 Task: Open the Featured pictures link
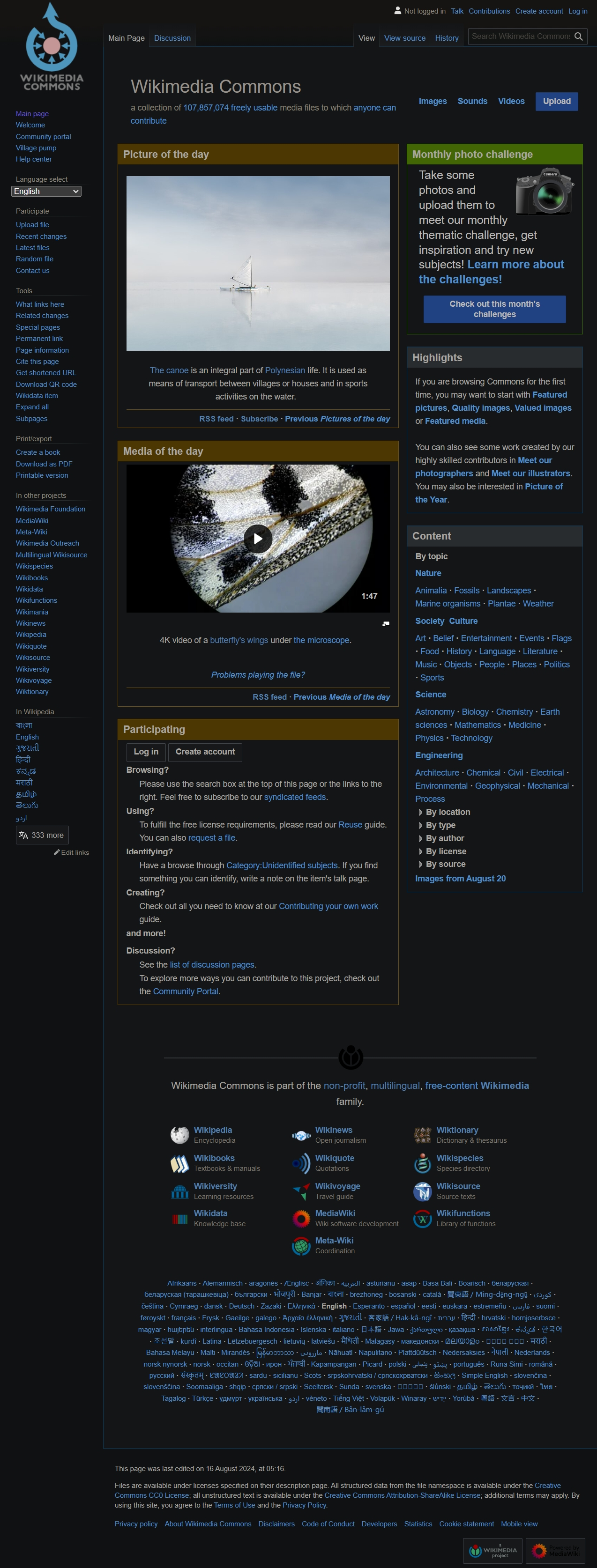pos(491,401)
